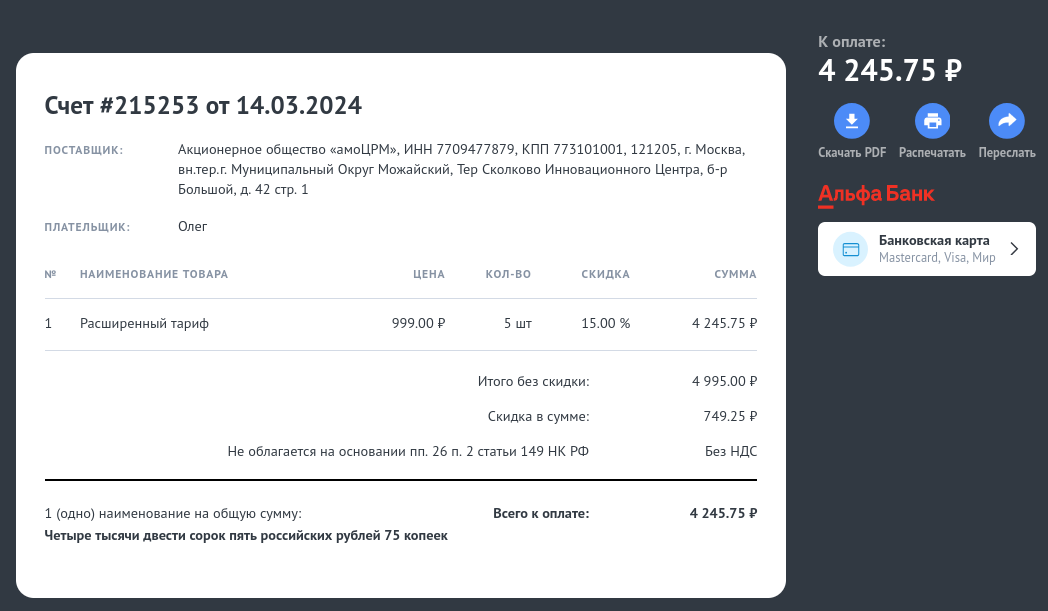Click the forward arrow share icon

point(1007,122)
